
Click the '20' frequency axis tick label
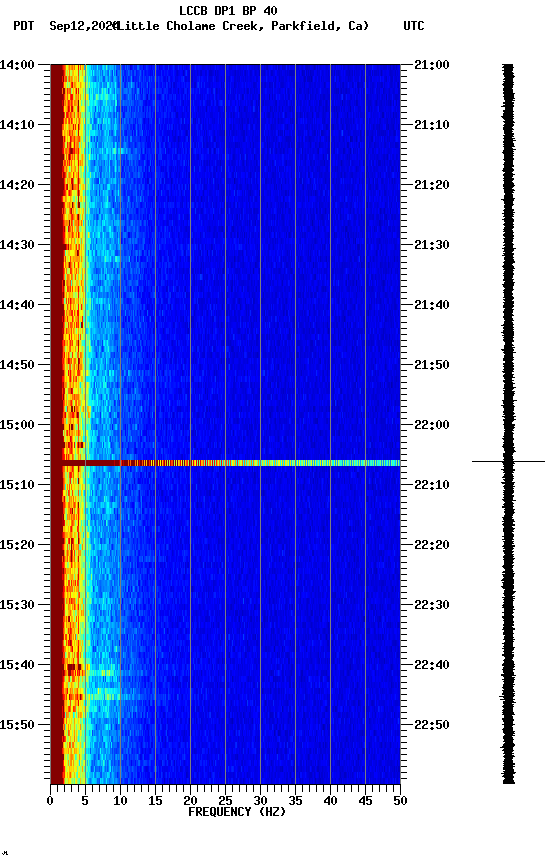coord(190,801)
